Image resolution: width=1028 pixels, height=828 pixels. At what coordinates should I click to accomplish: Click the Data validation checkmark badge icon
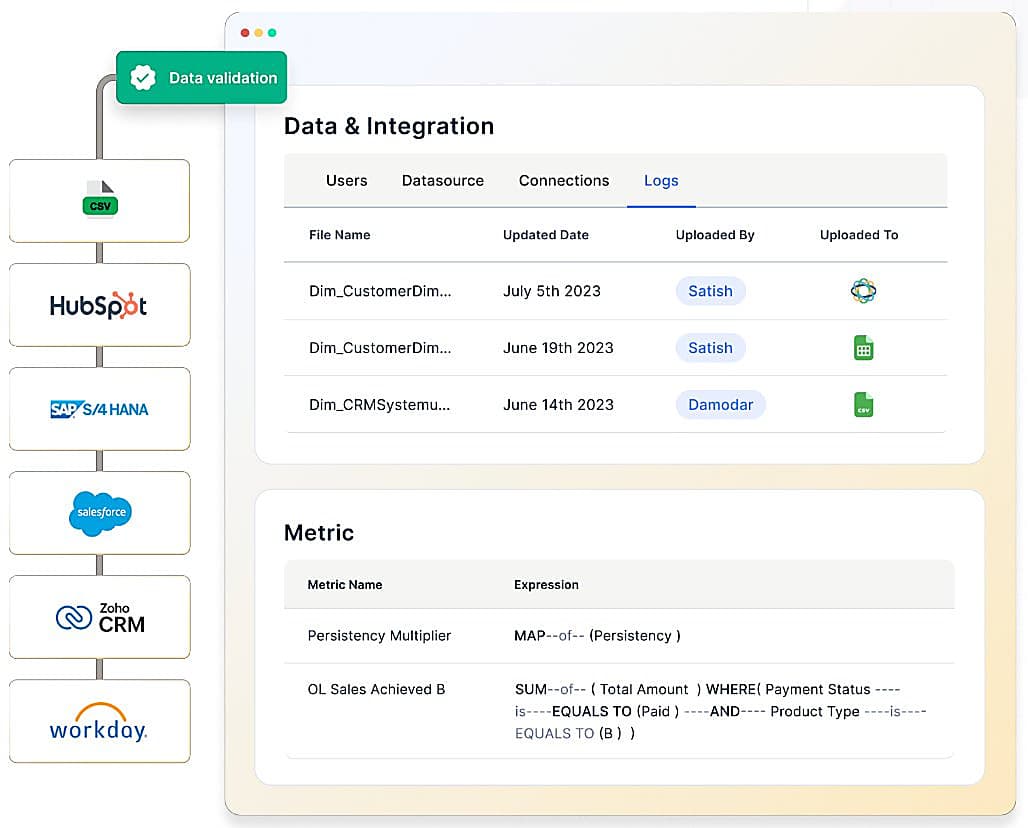143,77
